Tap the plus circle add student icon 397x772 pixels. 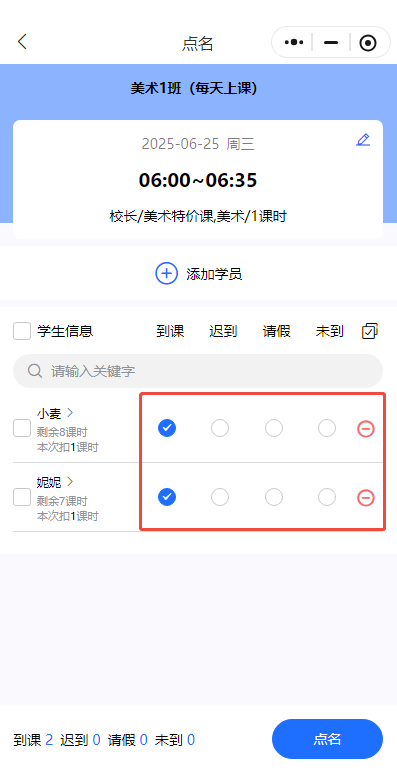click(x=166, y=274)
